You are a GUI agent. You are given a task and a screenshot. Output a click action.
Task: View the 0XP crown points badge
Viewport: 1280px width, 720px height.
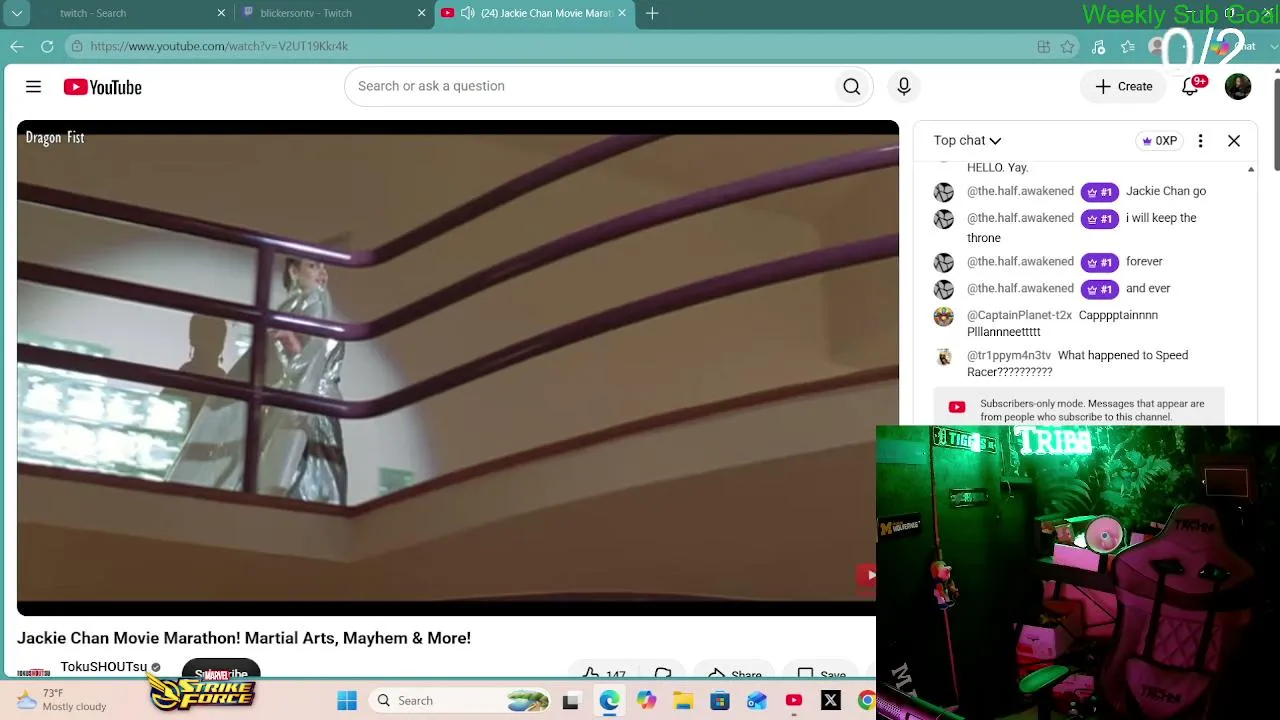(x=1160, y=141)
